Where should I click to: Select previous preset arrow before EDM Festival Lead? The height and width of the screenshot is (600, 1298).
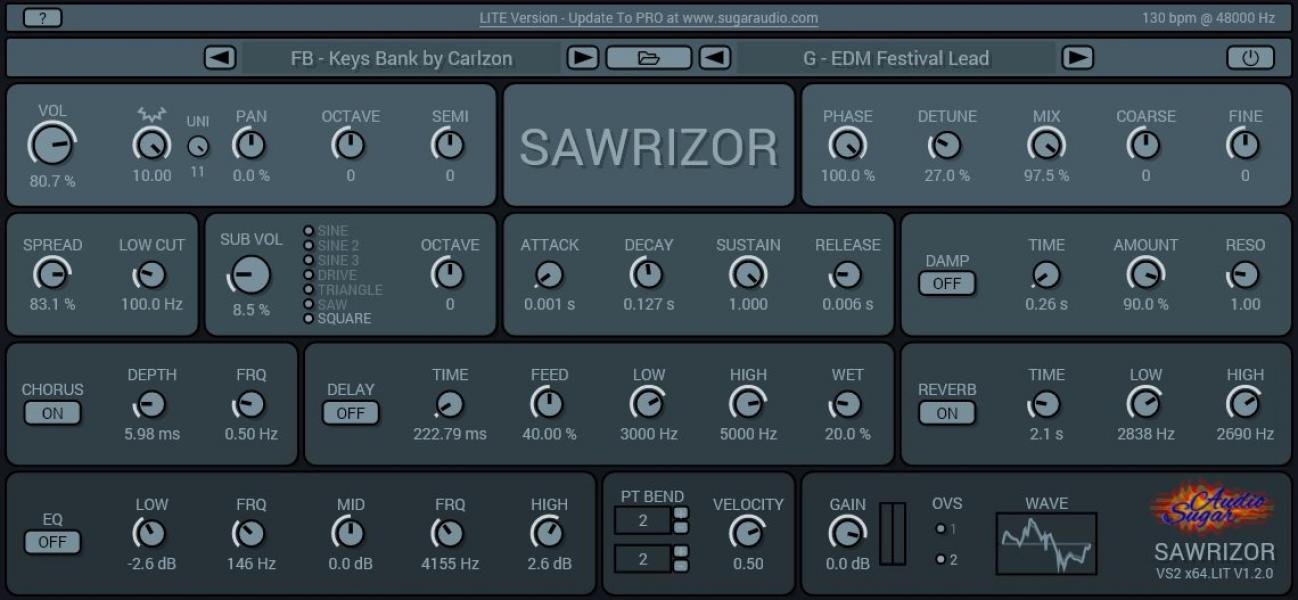click(714, 58)
